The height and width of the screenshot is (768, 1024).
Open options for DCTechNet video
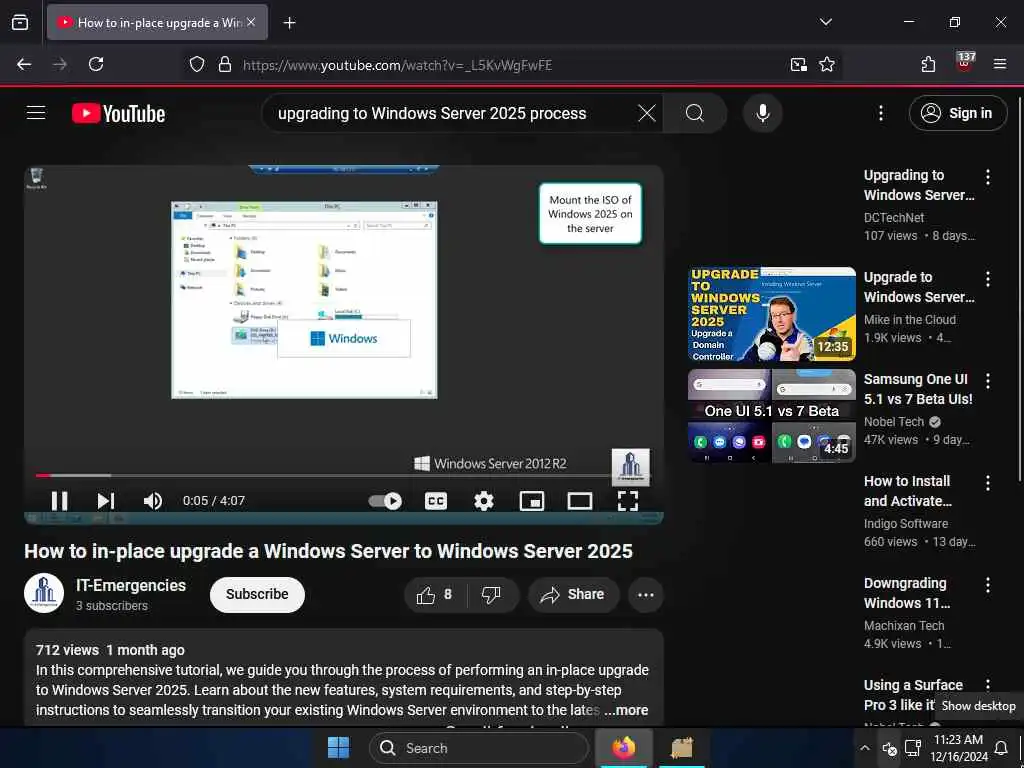[x=987, y=176]
